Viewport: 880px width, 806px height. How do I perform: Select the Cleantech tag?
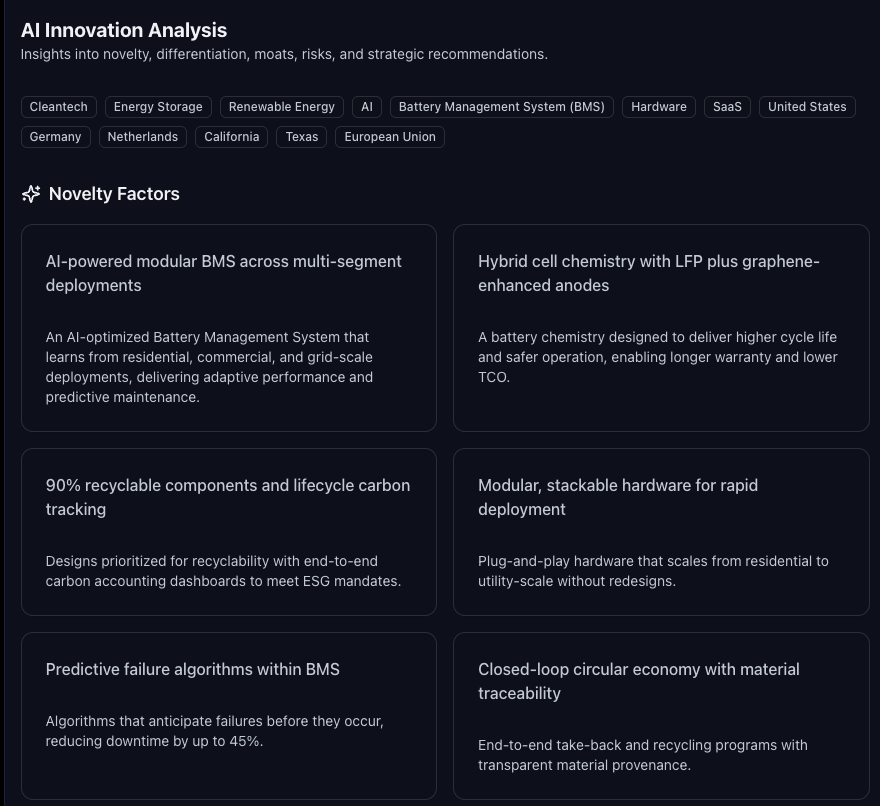pos(59,107)
